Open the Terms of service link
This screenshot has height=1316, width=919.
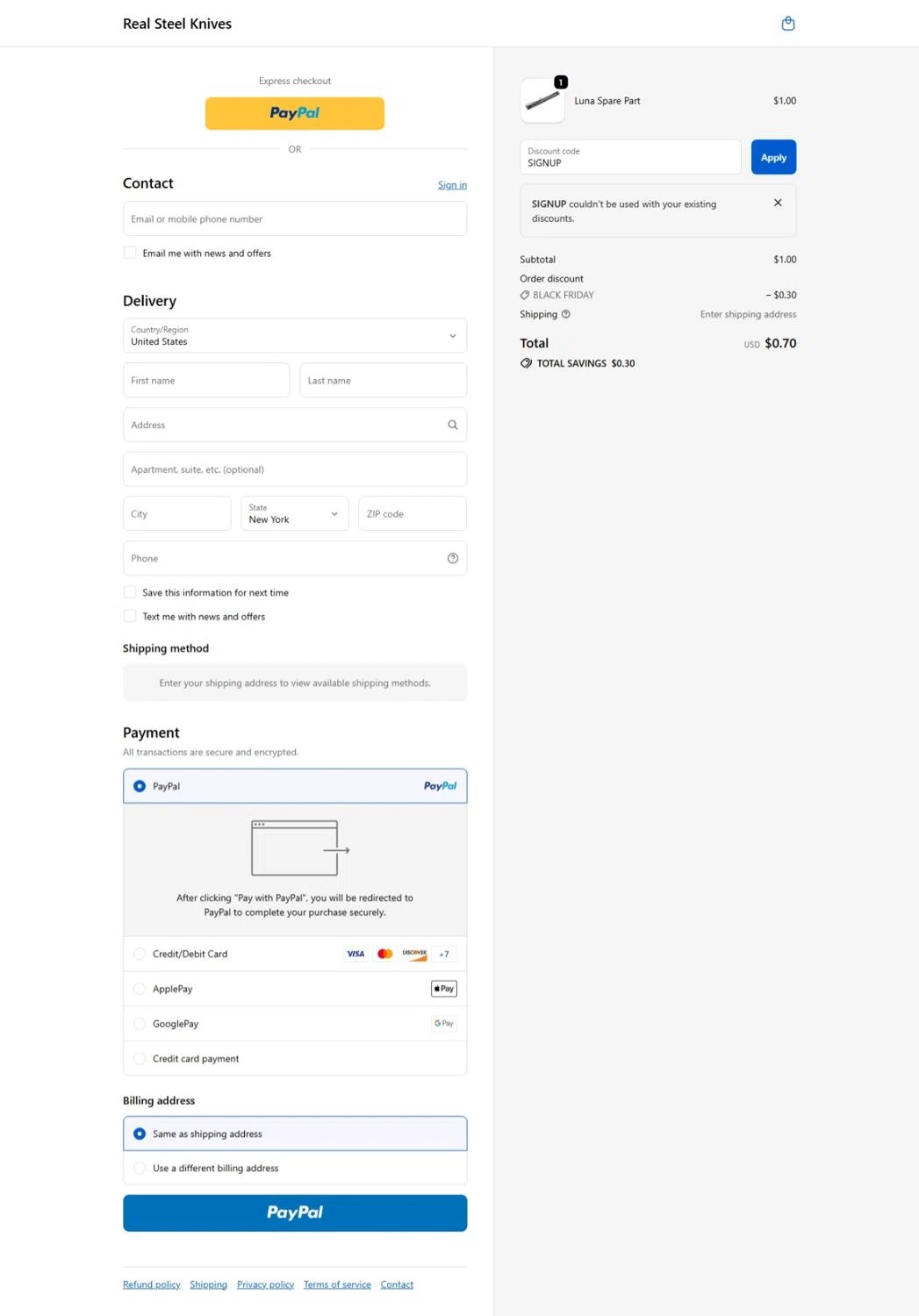[337, 1284]
